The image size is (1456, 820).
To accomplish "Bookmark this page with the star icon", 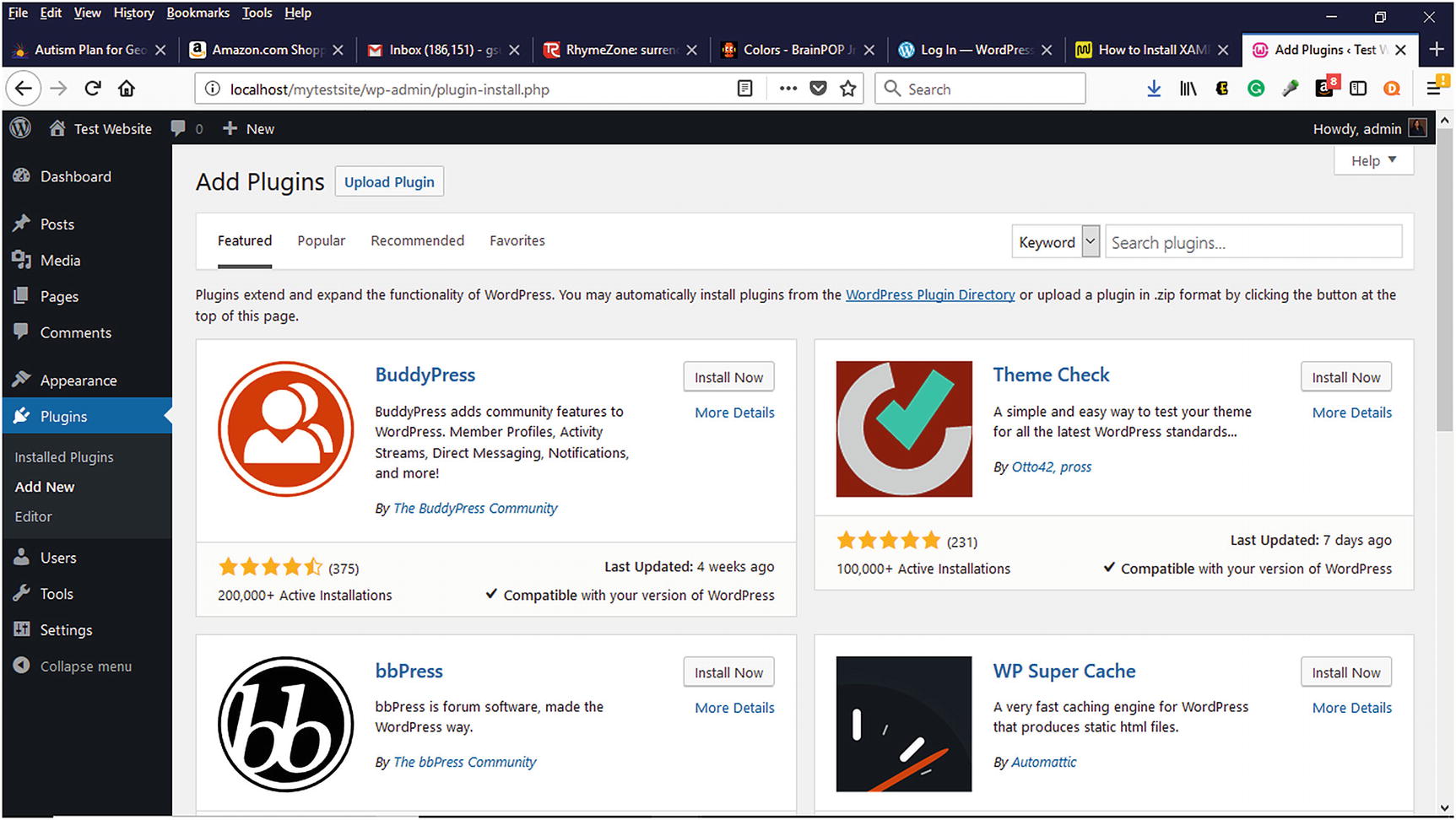I will 848,89.
